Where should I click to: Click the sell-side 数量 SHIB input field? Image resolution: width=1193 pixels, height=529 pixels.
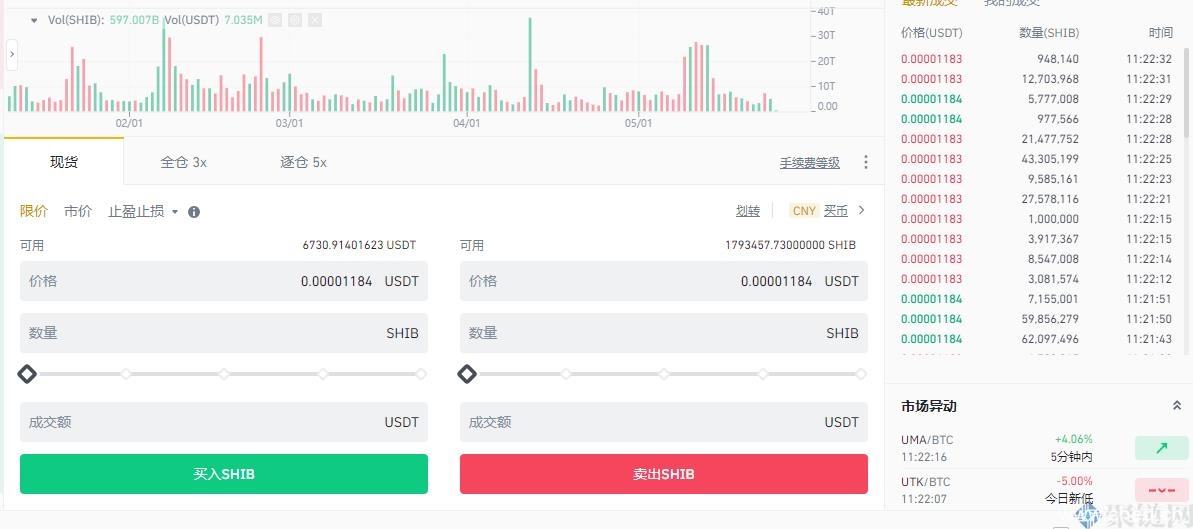click(663, 333)
